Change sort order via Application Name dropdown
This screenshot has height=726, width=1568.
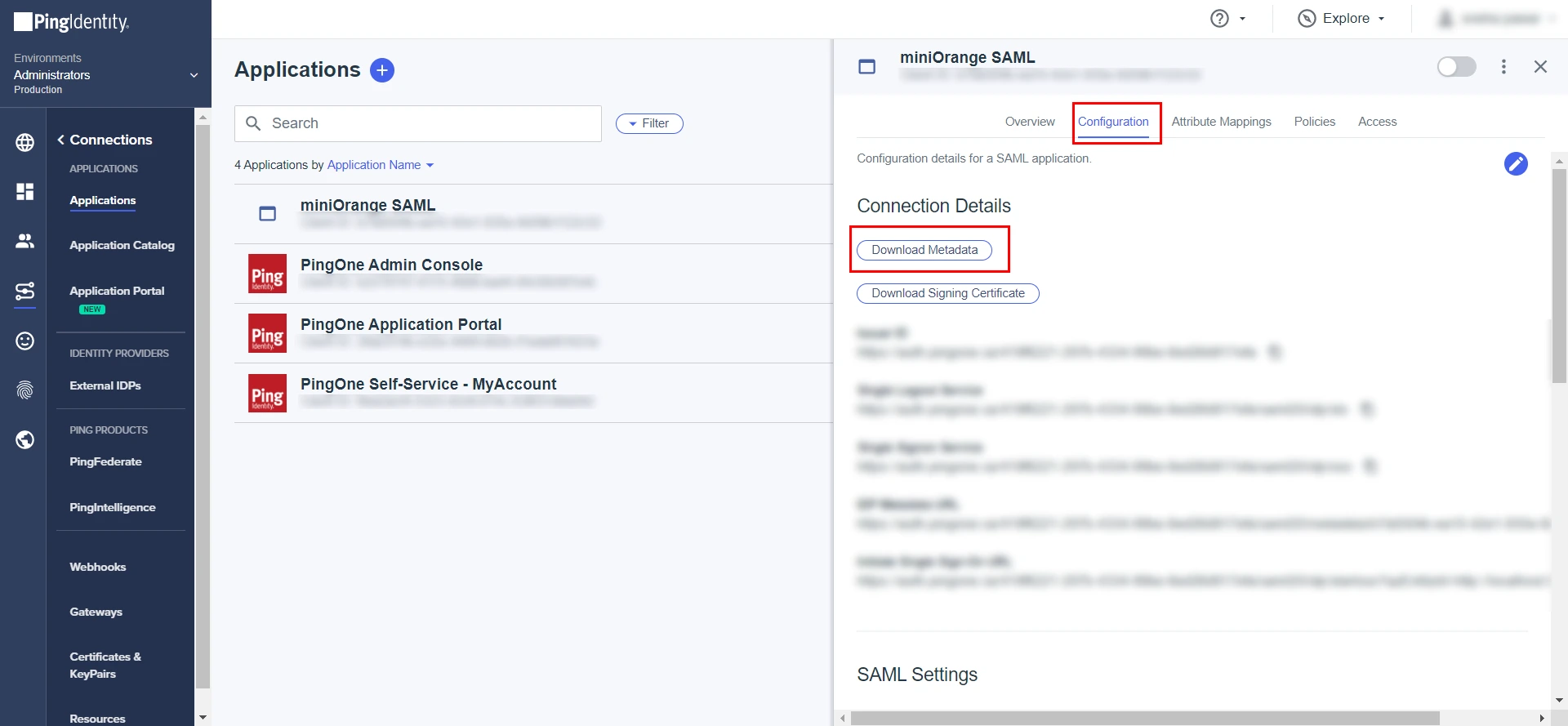click(381, 165)
